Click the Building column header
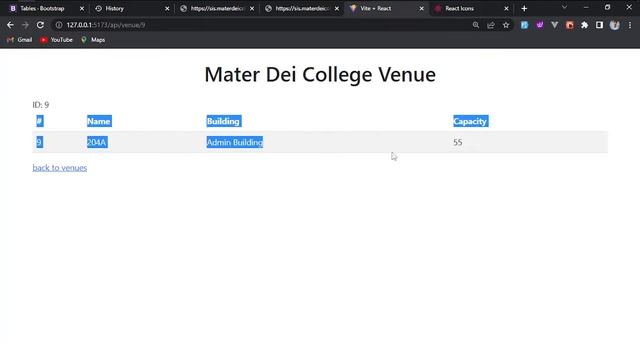 (224, 121)
